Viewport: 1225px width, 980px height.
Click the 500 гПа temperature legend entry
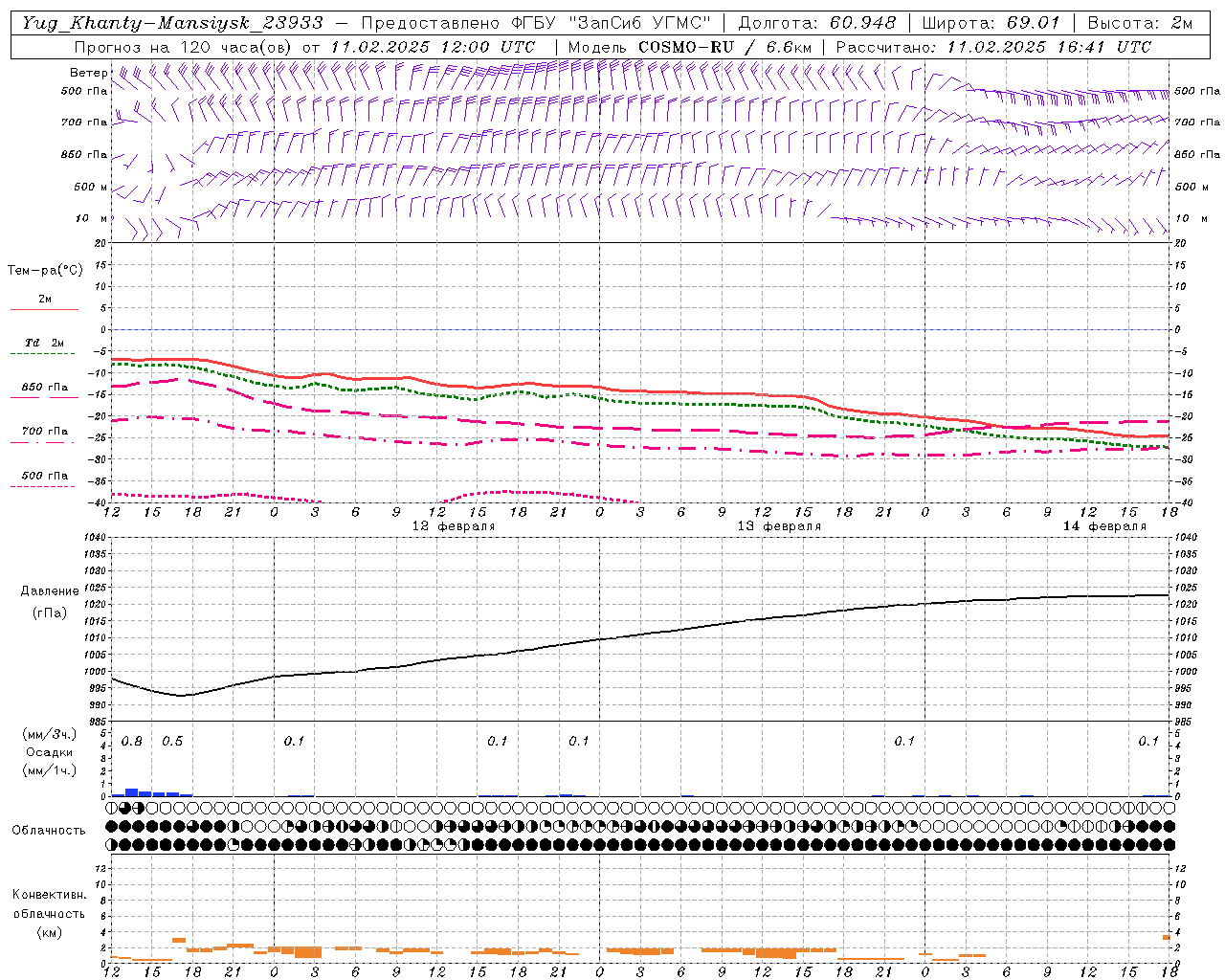[45, 476]
